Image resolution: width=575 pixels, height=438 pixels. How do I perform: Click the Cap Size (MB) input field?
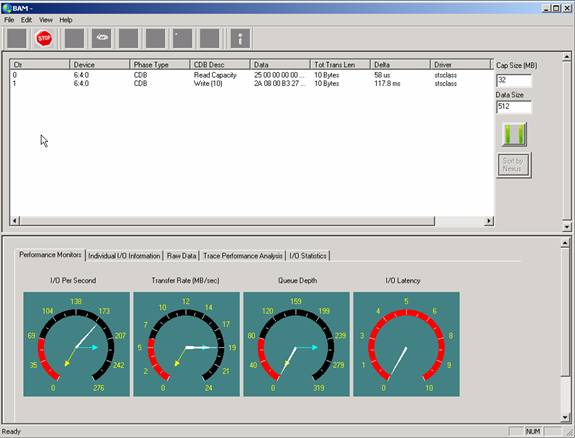coord(514,80)
